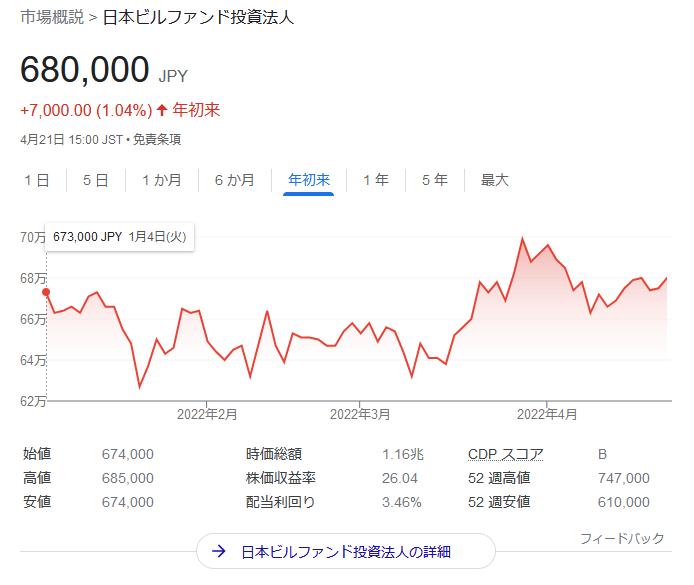
Task: Select the 5日 range tab
Action: click(96, 180)
